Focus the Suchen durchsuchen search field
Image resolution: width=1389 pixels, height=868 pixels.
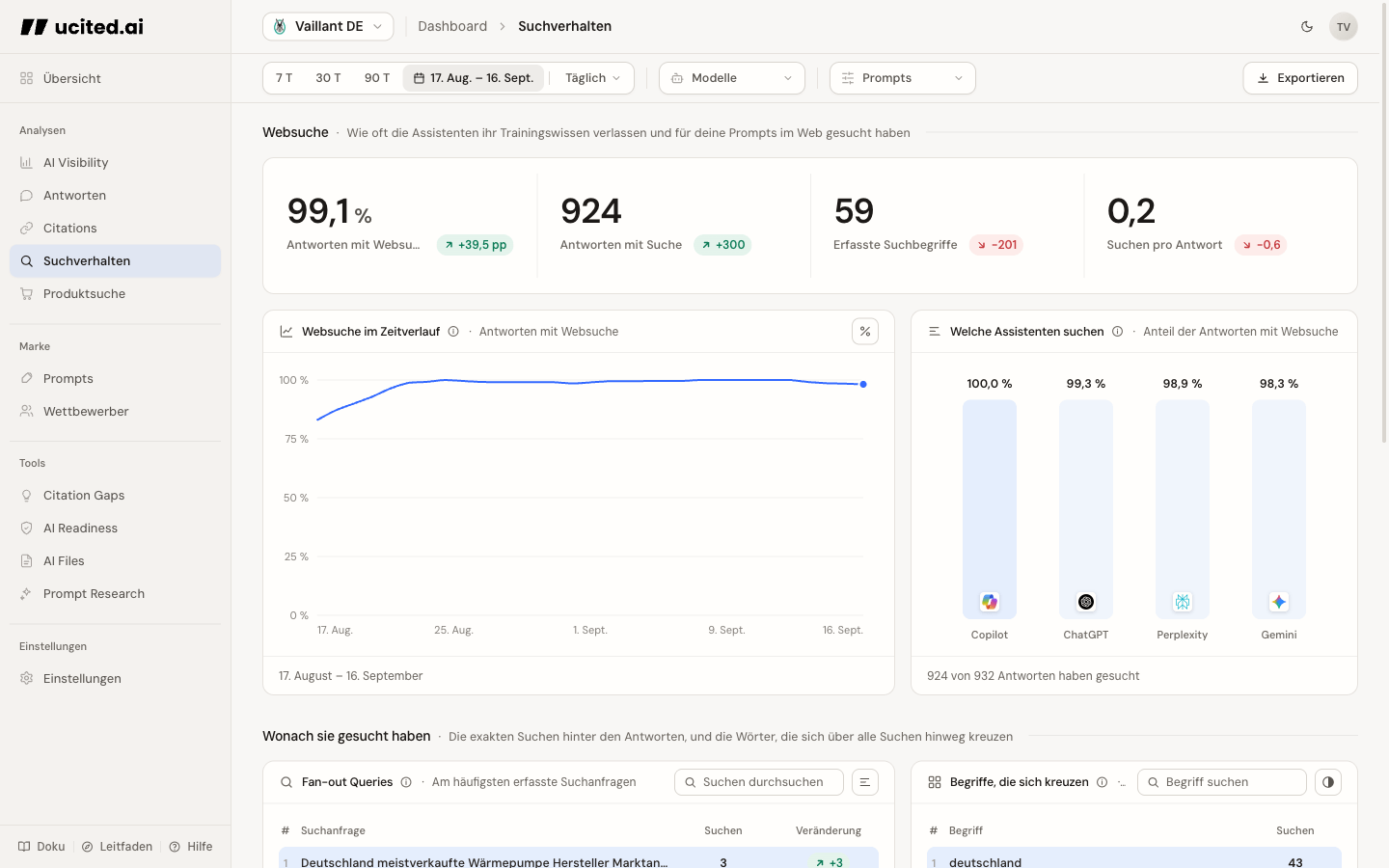[x=759, y=782]
